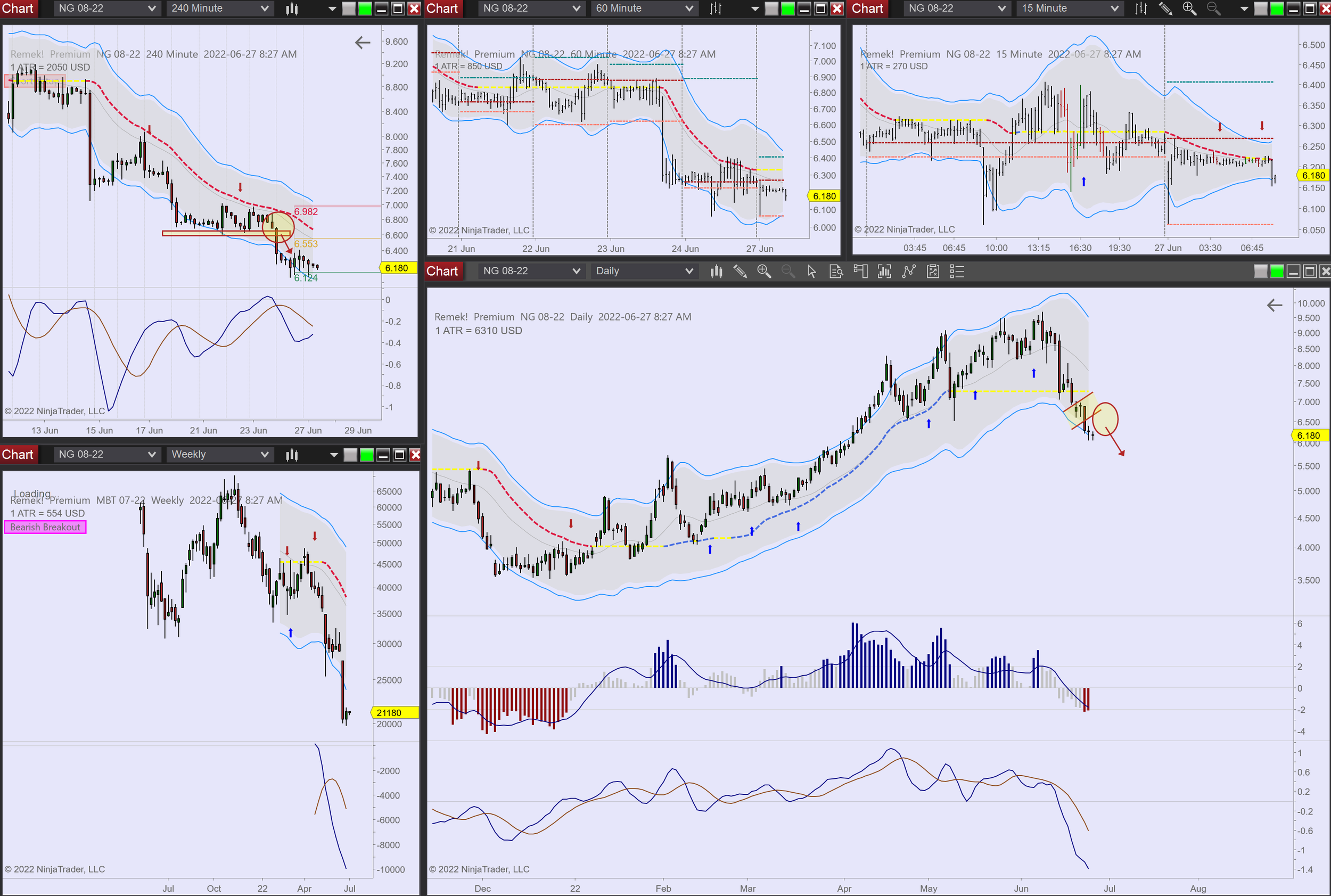Expand the 15 Minute interval dropdown
This screenshot has height=896, width=1331.
1114,9
